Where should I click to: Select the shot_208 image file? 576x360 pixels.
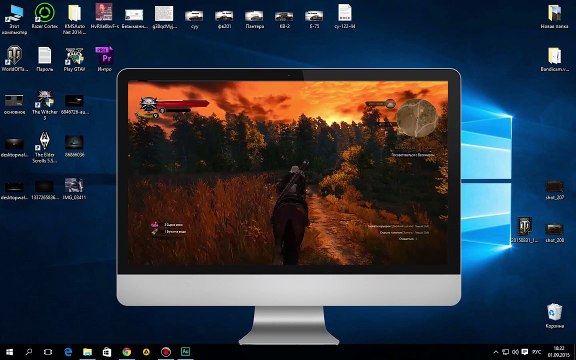554,233
